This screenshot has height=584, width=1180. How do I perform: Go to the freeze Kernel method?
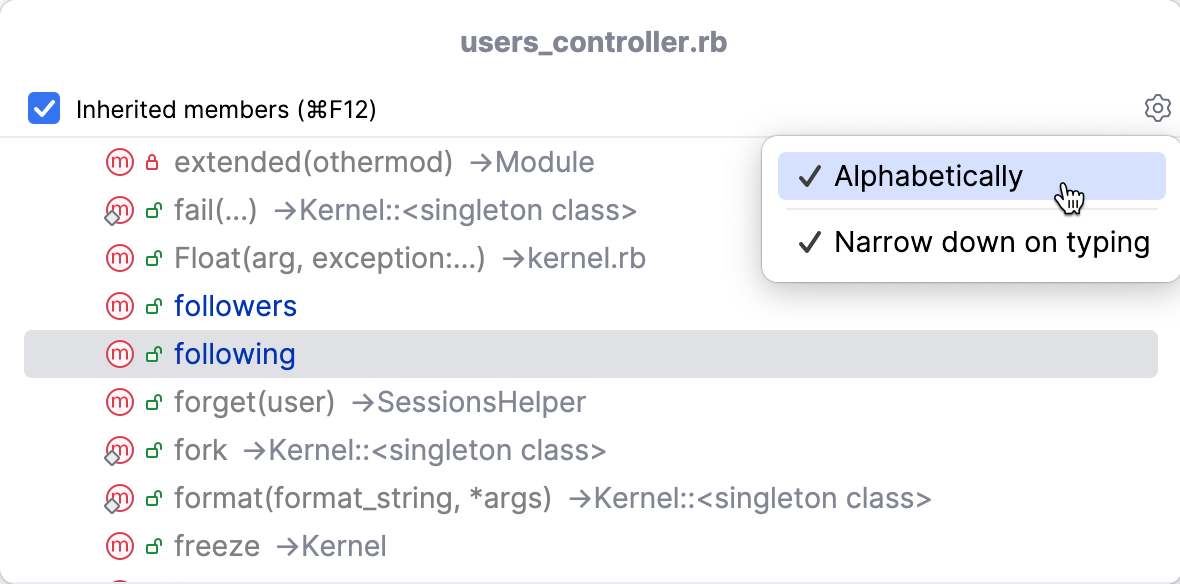pyautogui.click(x=280, y=546)
